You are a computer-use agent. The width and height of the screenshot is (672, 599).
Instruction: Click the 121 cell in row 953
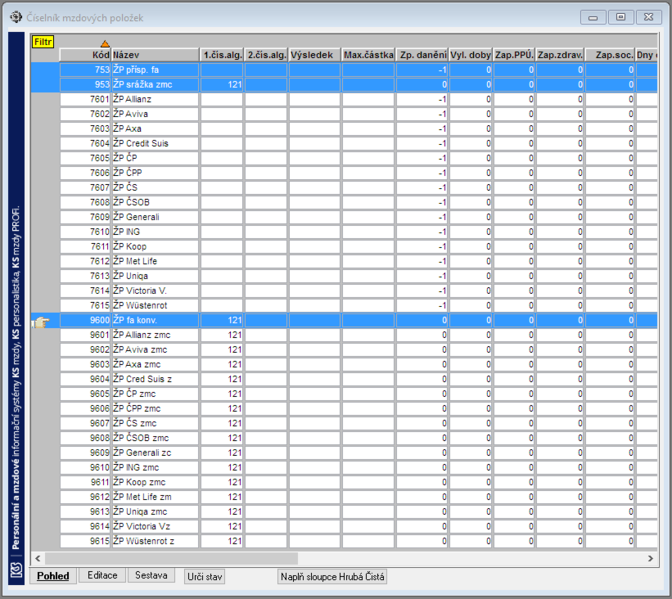(222, 84)
